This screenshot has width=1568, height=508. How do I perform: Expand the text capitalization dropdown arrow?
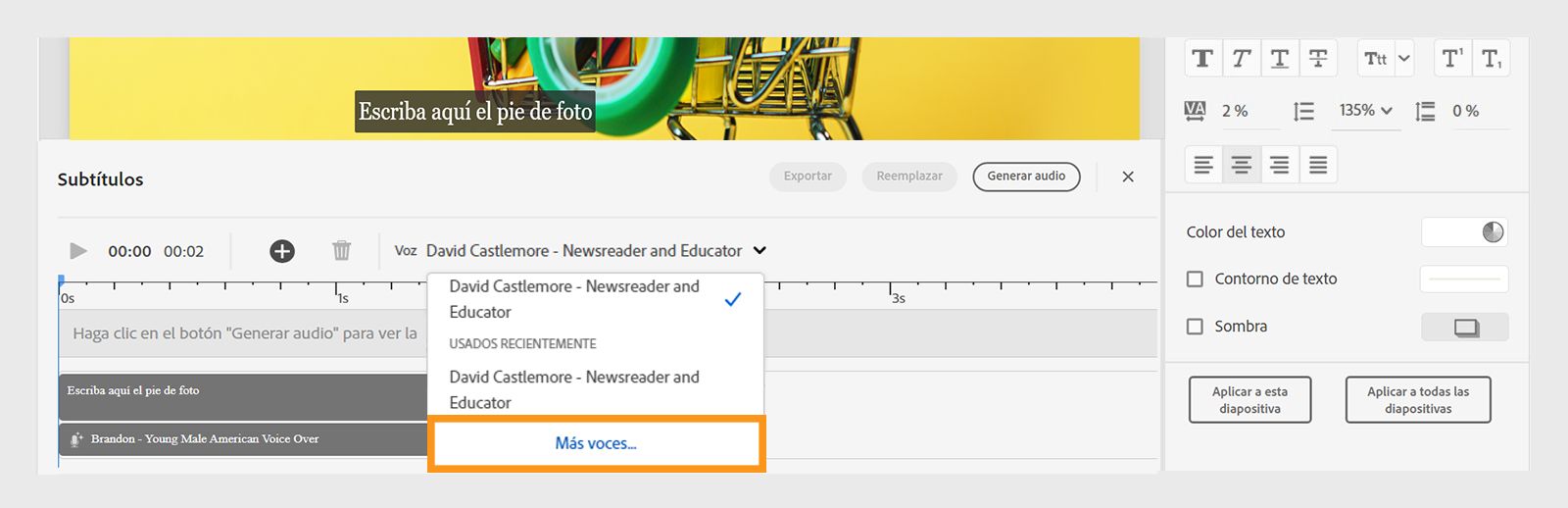point(1404,59)
